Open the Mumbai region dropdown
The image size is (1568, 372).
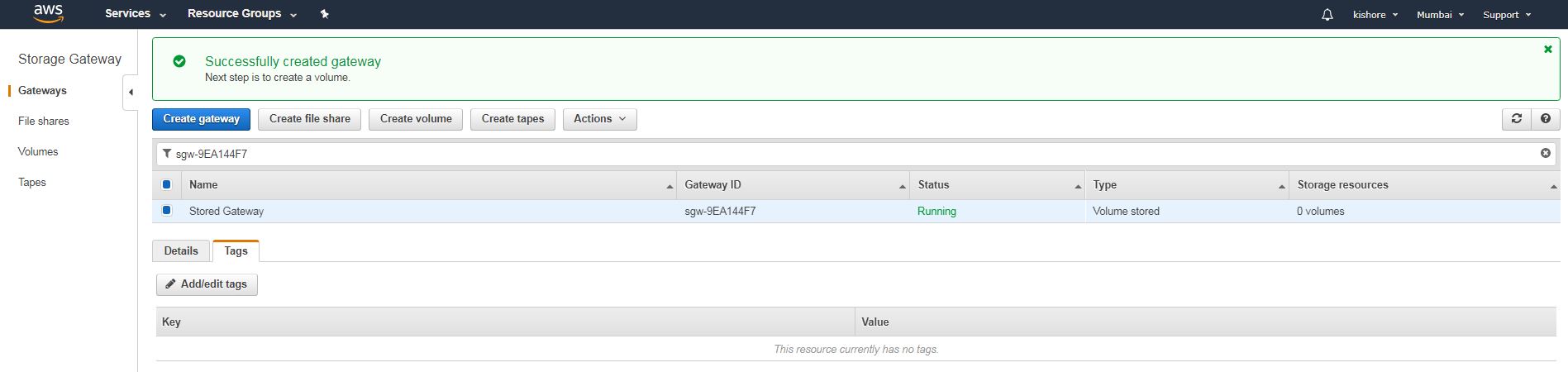click(x=1440, y=15)
